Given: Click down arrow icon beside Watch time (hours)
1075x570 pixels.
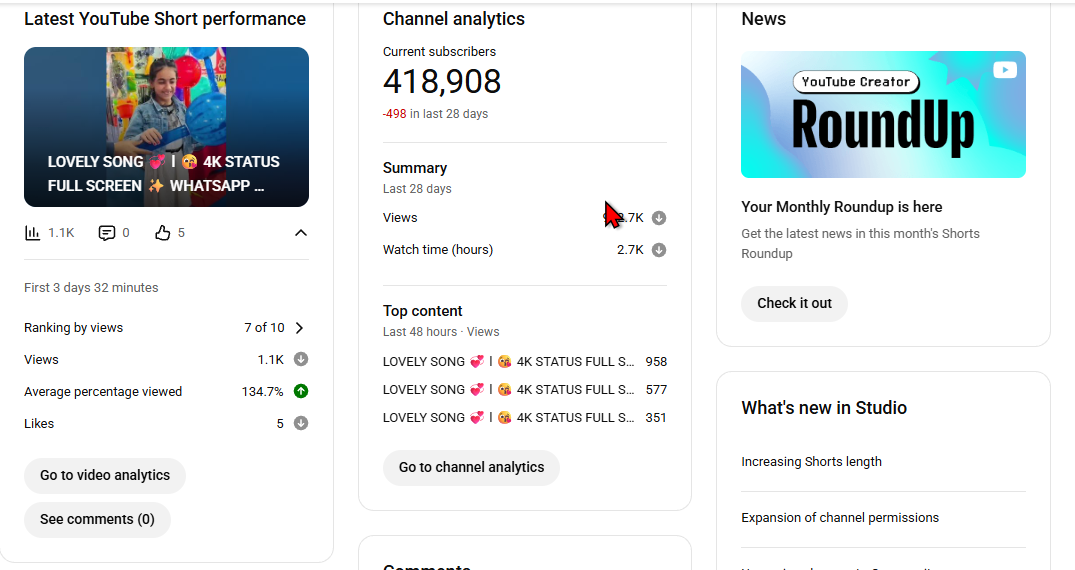Looking at the screenshot, I should coord(659,250).
